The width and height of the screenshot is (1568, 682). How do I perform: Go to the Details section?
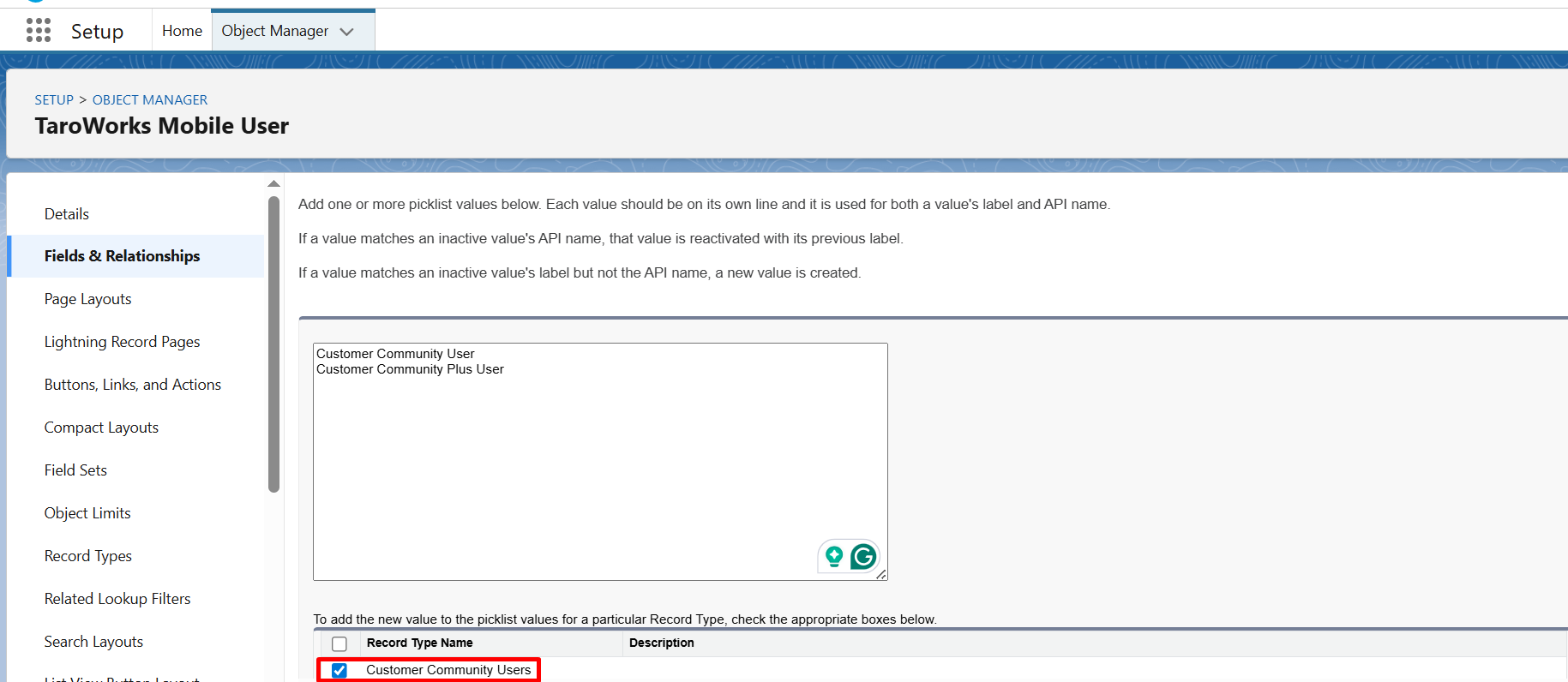(67, 214)
